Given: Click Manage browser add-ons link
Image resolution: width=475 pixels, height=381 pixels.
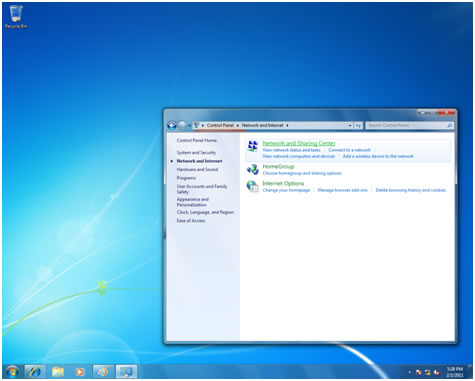Looking at the screenshot, I should pos(342,190).
